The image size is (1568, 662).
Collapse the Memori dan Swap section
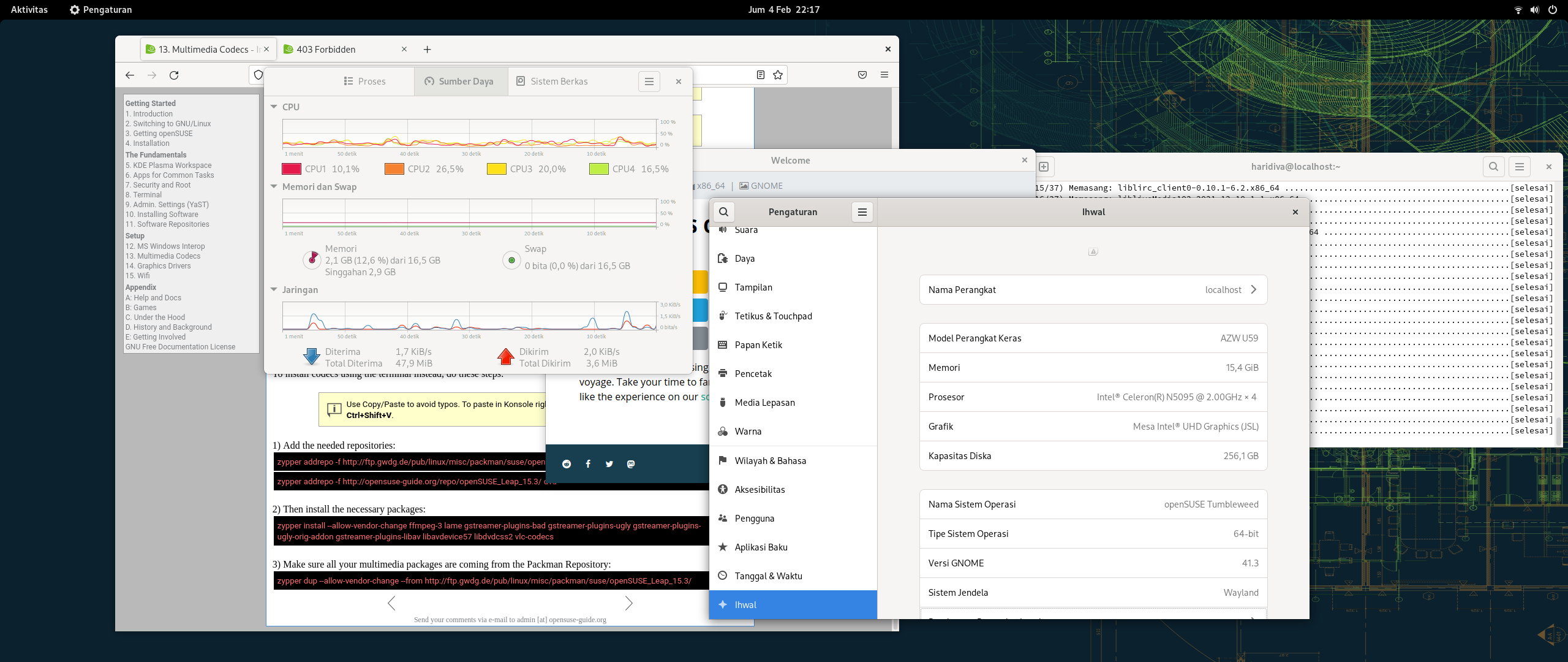click(x=274, y=186)
